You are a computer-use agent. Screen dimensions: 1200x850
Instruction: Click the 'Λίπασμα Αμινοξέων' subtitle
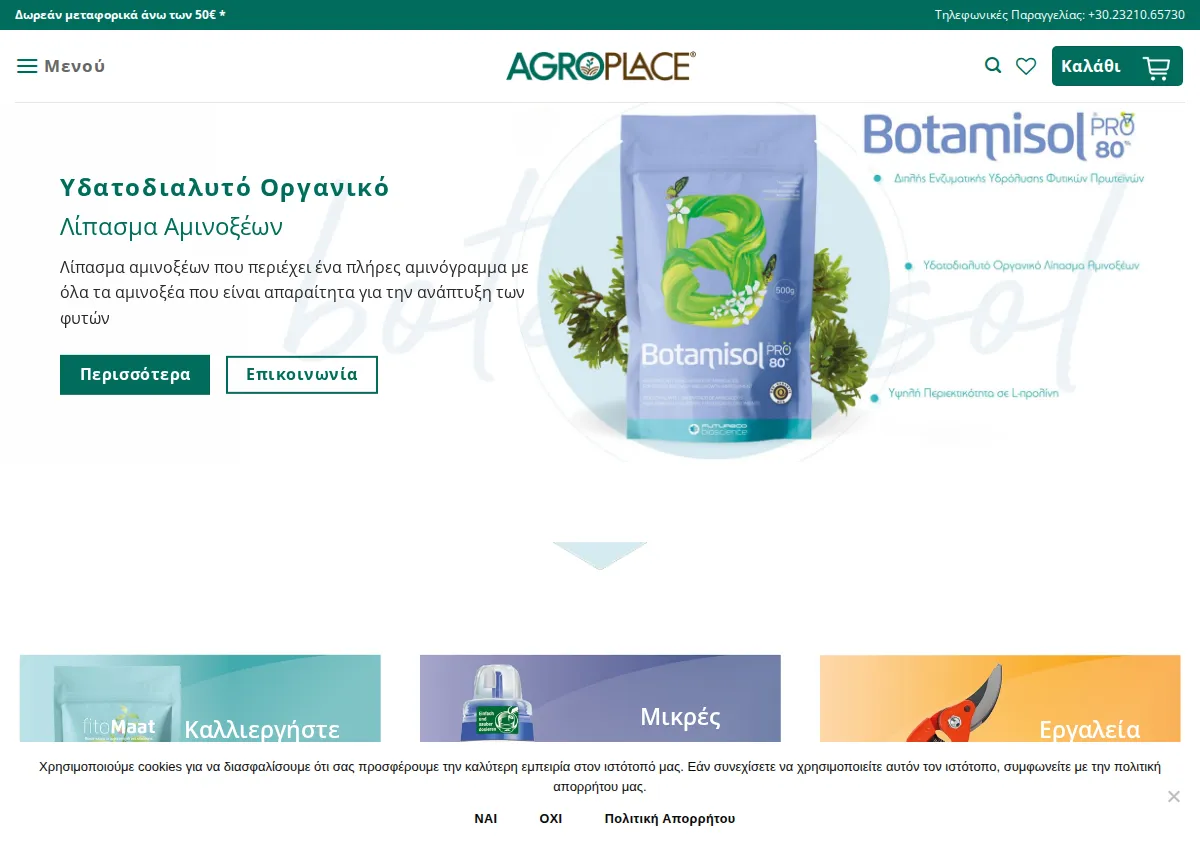click(x=172, y=227)
